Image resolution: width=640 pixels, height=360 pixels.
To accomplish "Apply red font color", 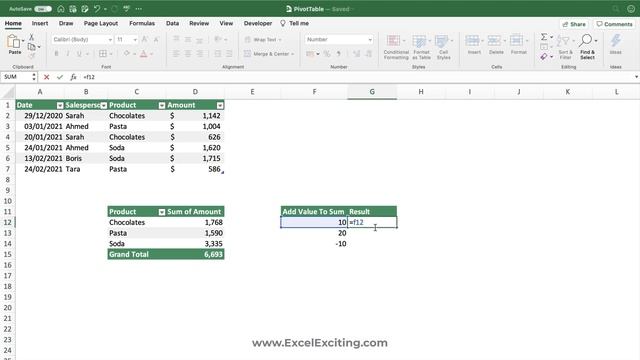I will coord(144,54).
